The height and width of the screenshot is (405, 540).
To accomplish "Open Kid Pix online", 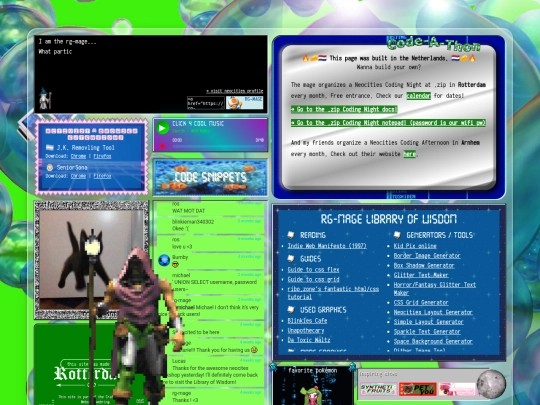I will point(415,246).
